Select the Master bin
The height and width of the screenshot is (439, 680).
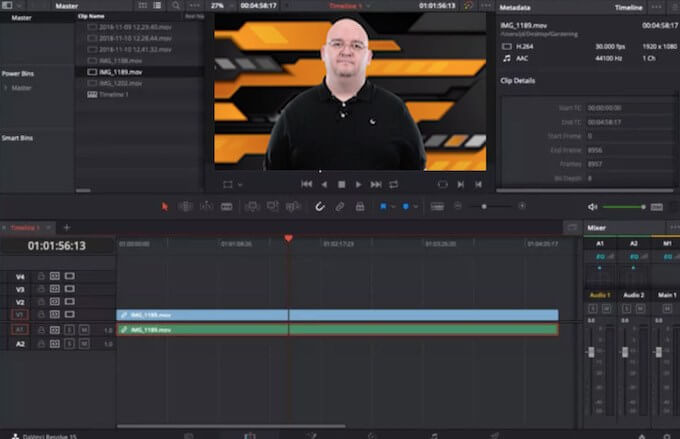[21, 18]
